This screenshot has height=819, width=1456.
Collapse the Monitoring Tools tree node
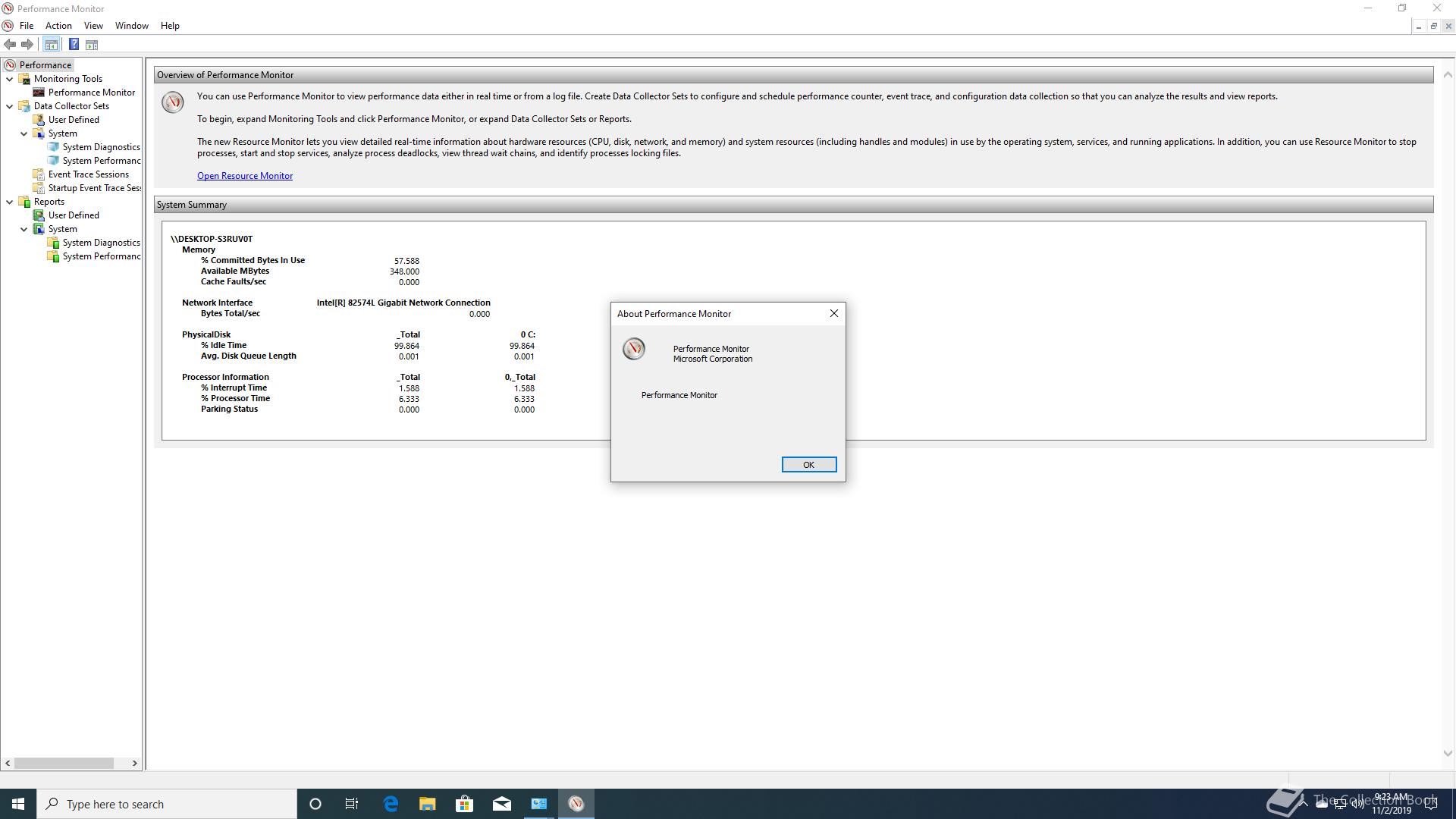point(10,79)
